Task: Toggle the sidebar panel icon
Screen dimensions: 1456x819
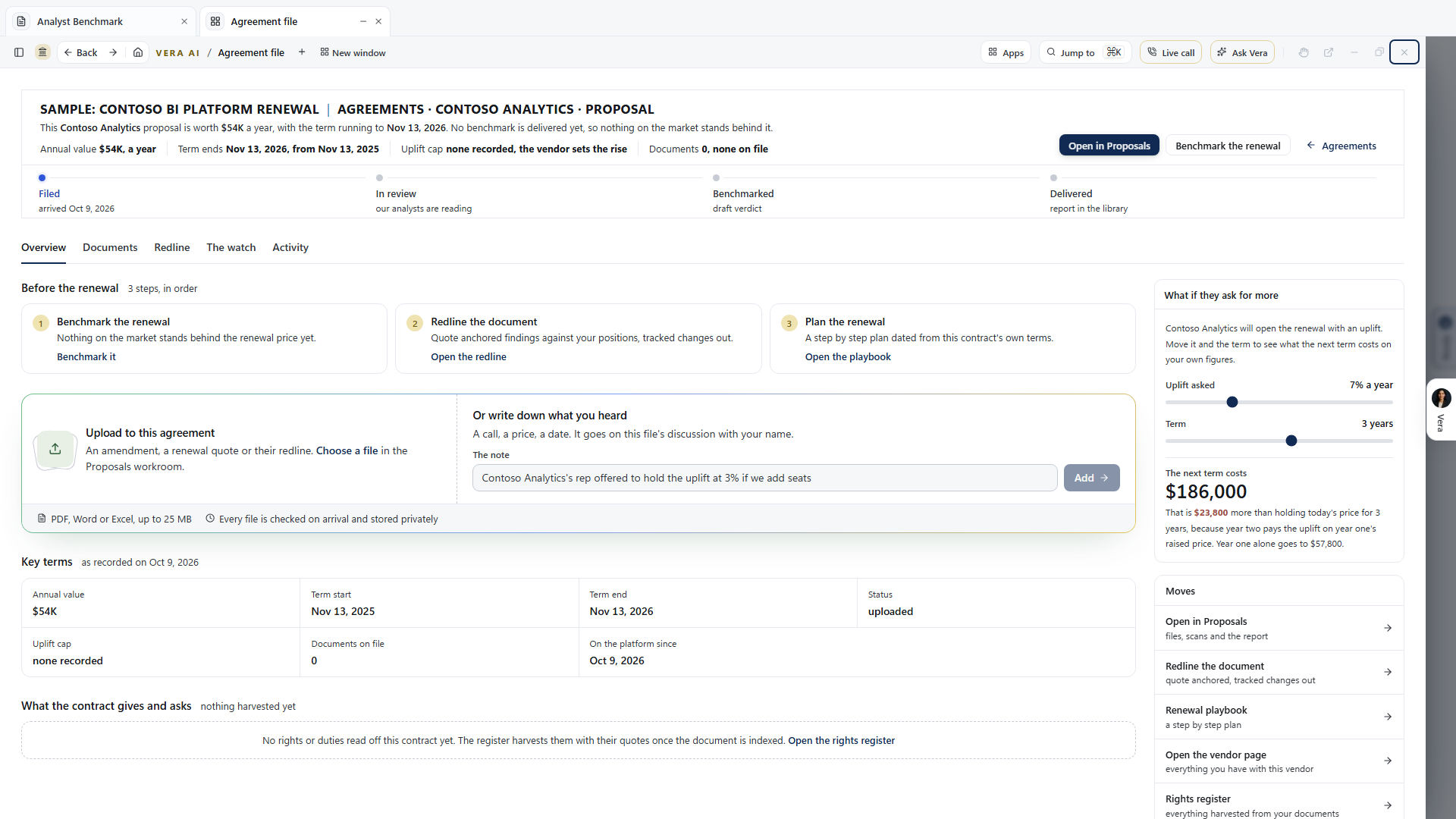Action: pyautogui.click(x=19, y=52)
